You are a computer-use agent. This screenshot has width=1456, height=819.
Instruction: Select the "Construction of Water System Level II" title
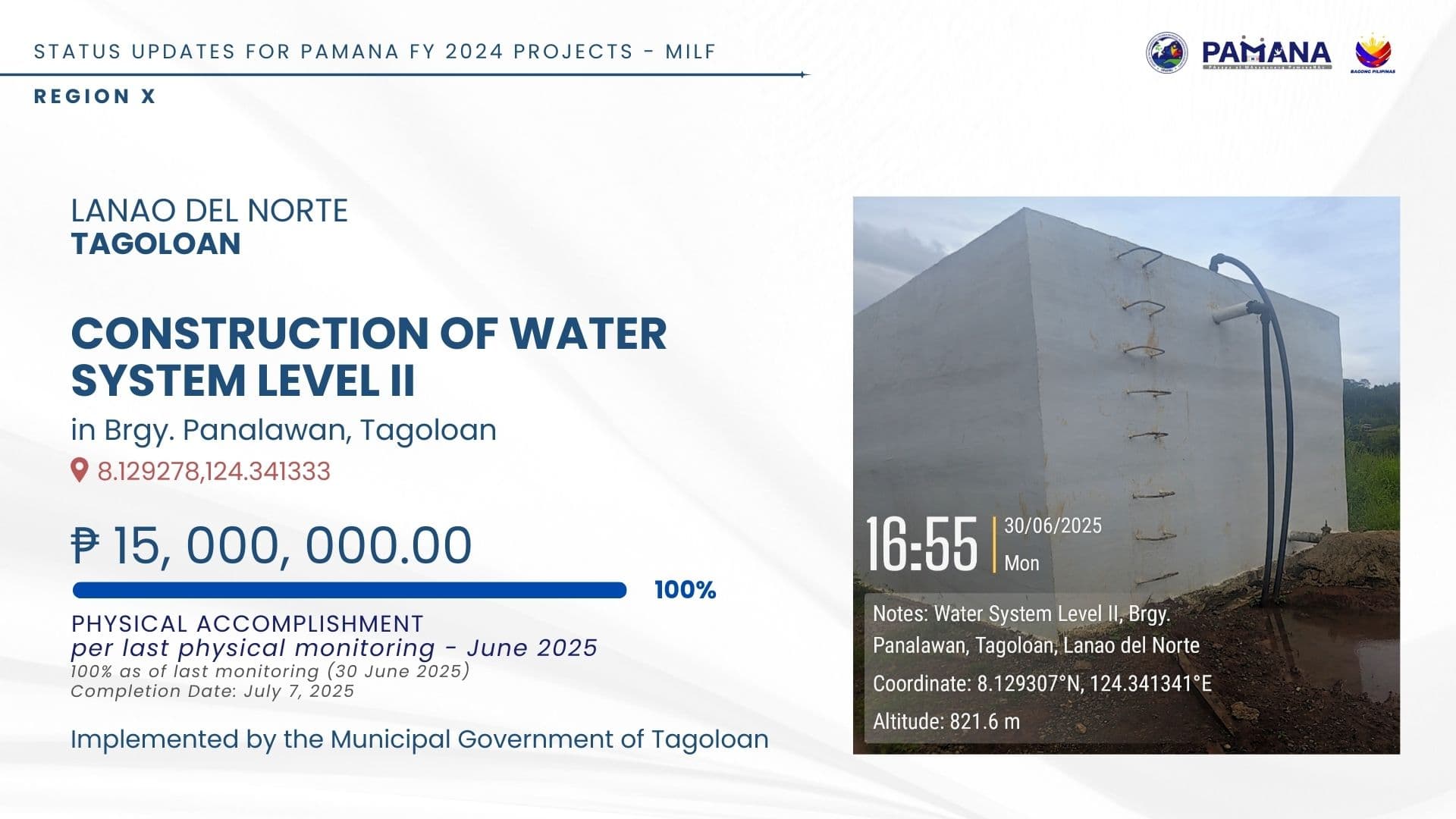coord(369,356)
